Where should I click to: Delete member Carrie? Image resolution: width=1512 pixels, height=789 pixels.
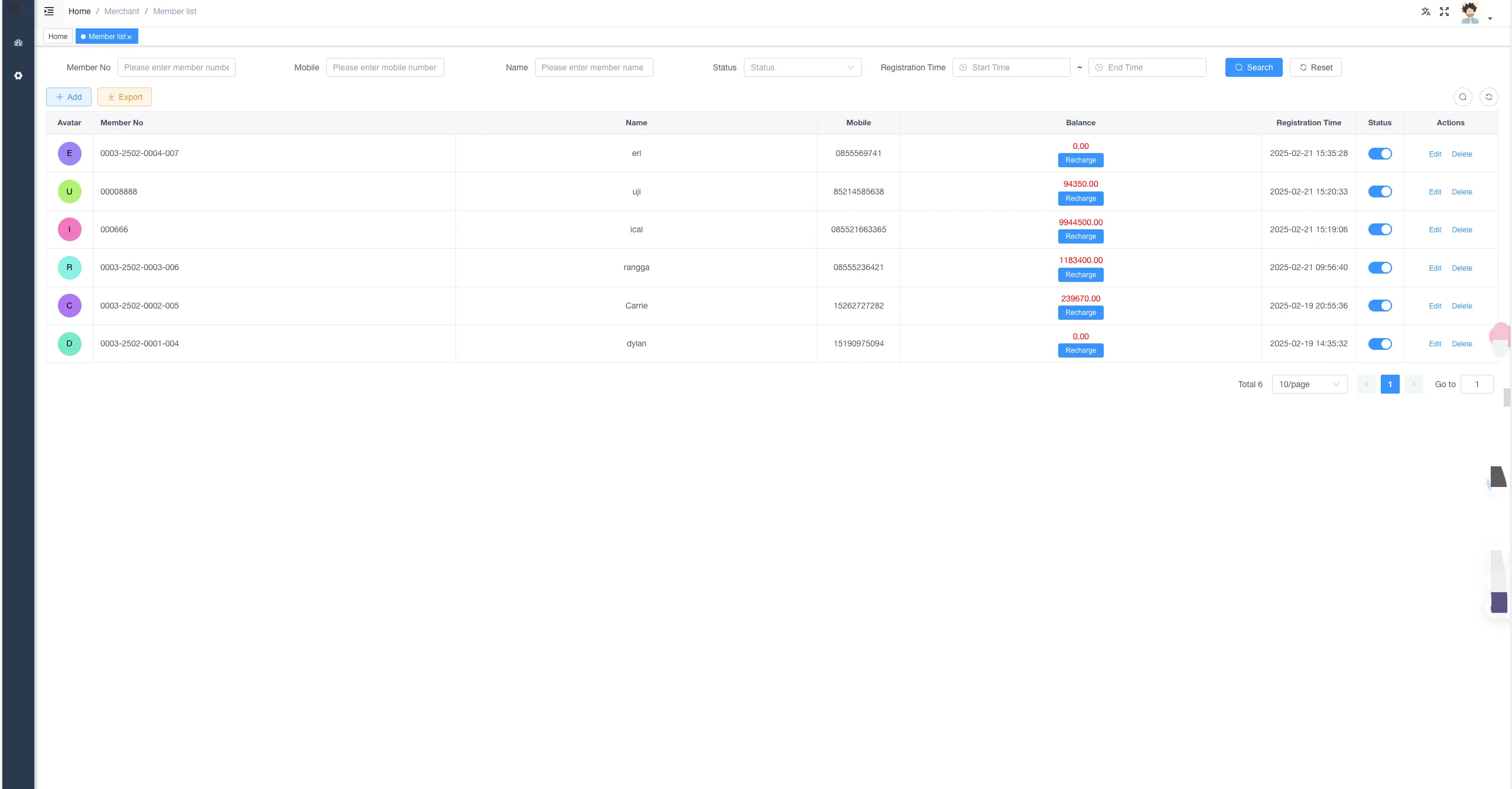(1462, 306)
